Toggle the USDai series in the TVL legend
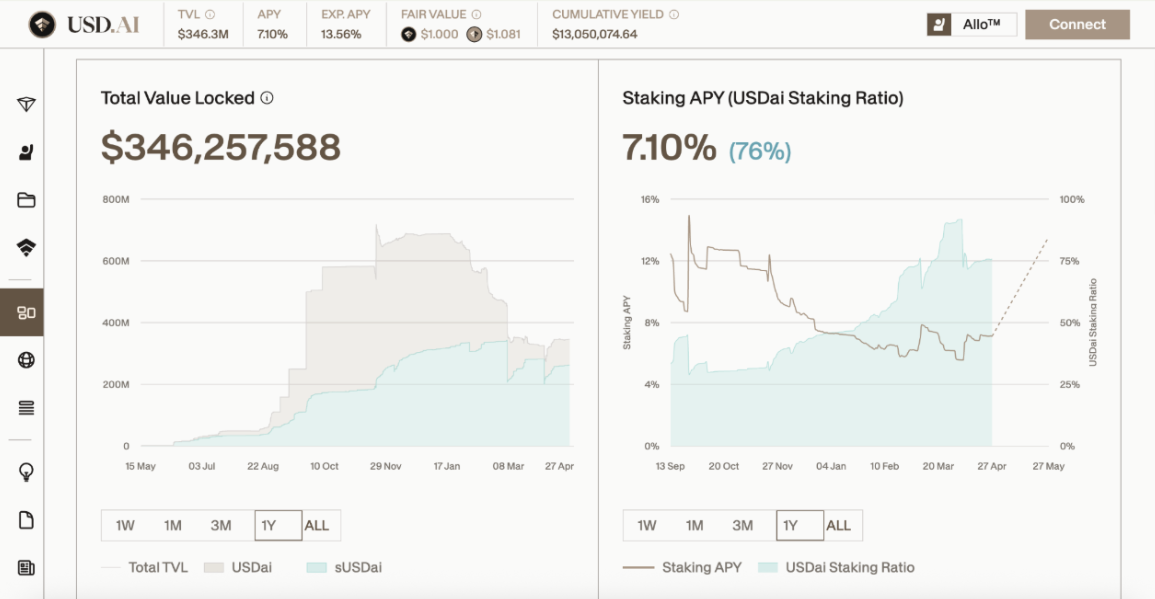Screen dimensions: 1155x599 coord(238,567)
